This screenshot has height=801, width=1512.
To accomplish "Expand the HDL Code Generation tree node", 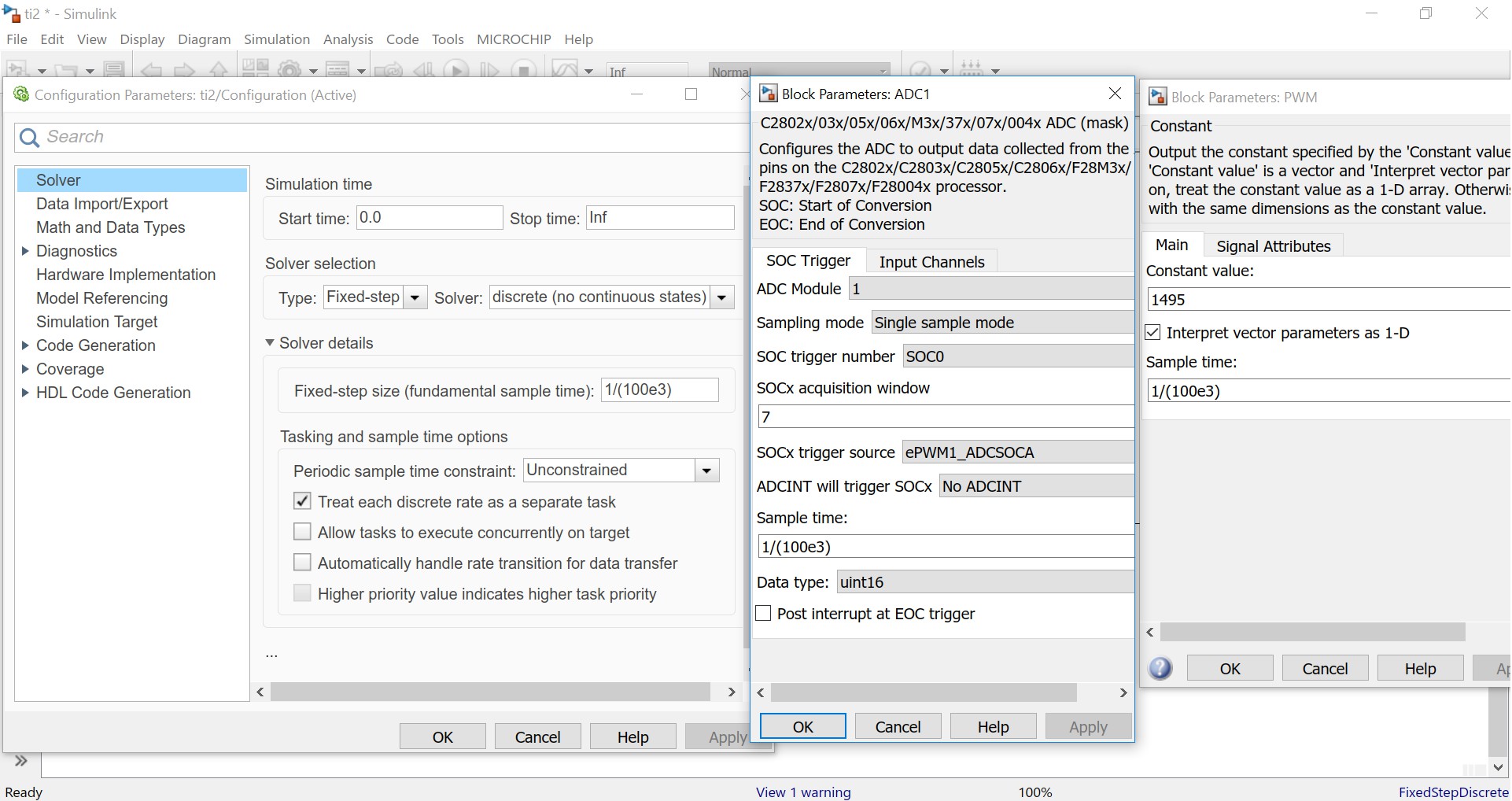I will tap(25, 393).
